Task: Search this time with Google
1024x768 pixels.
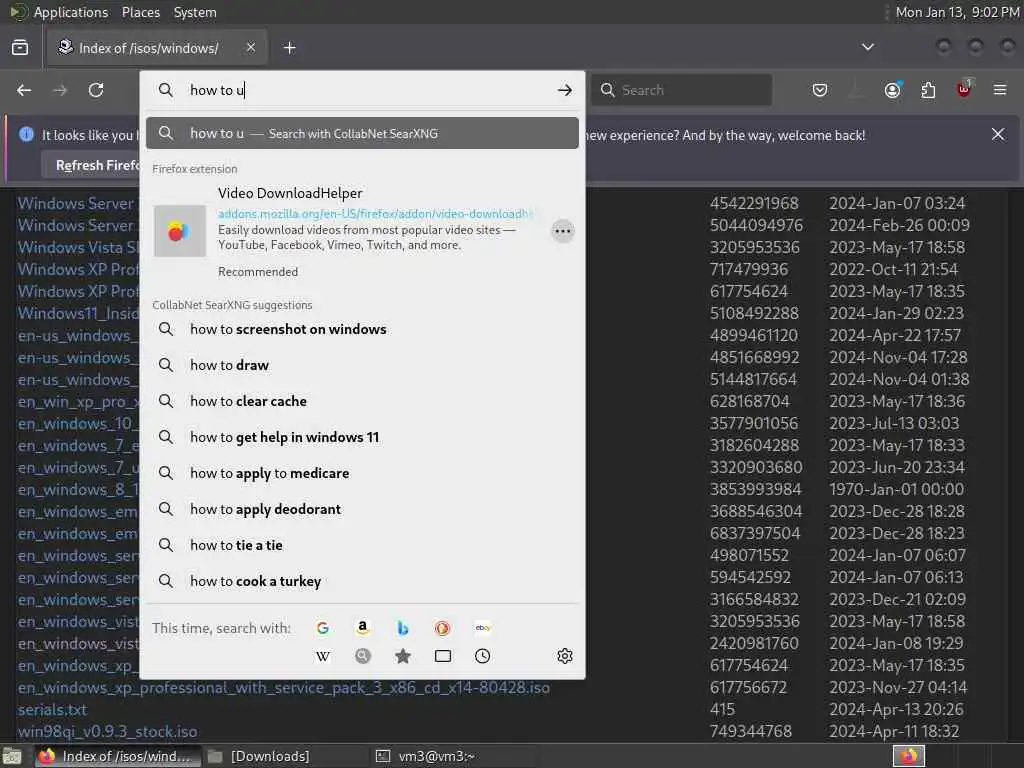Action: pyautogui.click(x=323, y=628)
